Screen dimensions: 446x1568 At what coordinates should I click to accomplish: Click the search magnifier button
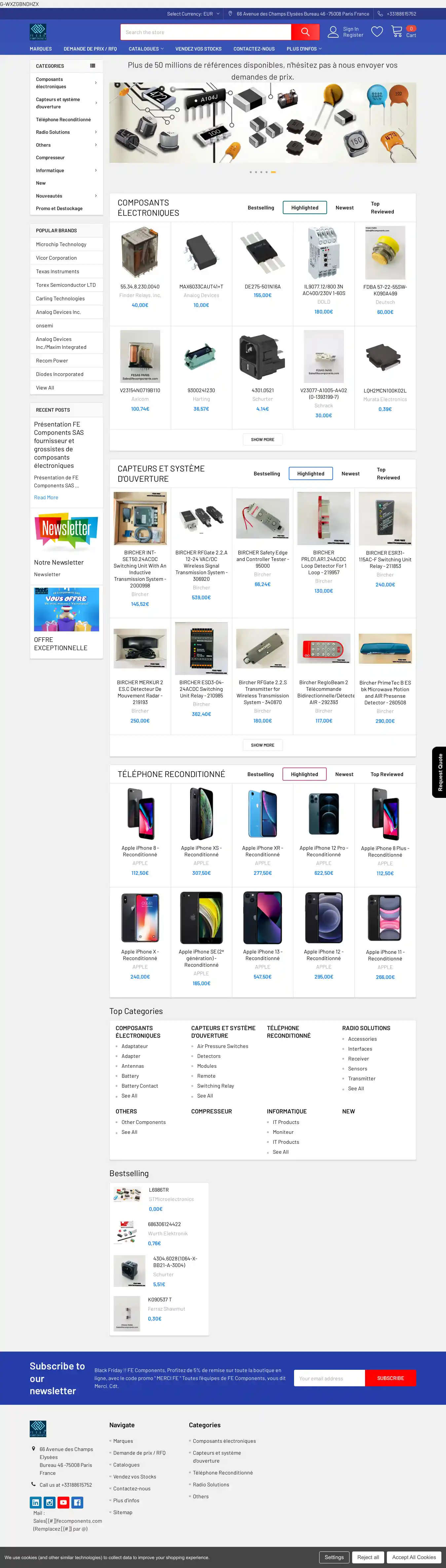[x=305, y=32]
